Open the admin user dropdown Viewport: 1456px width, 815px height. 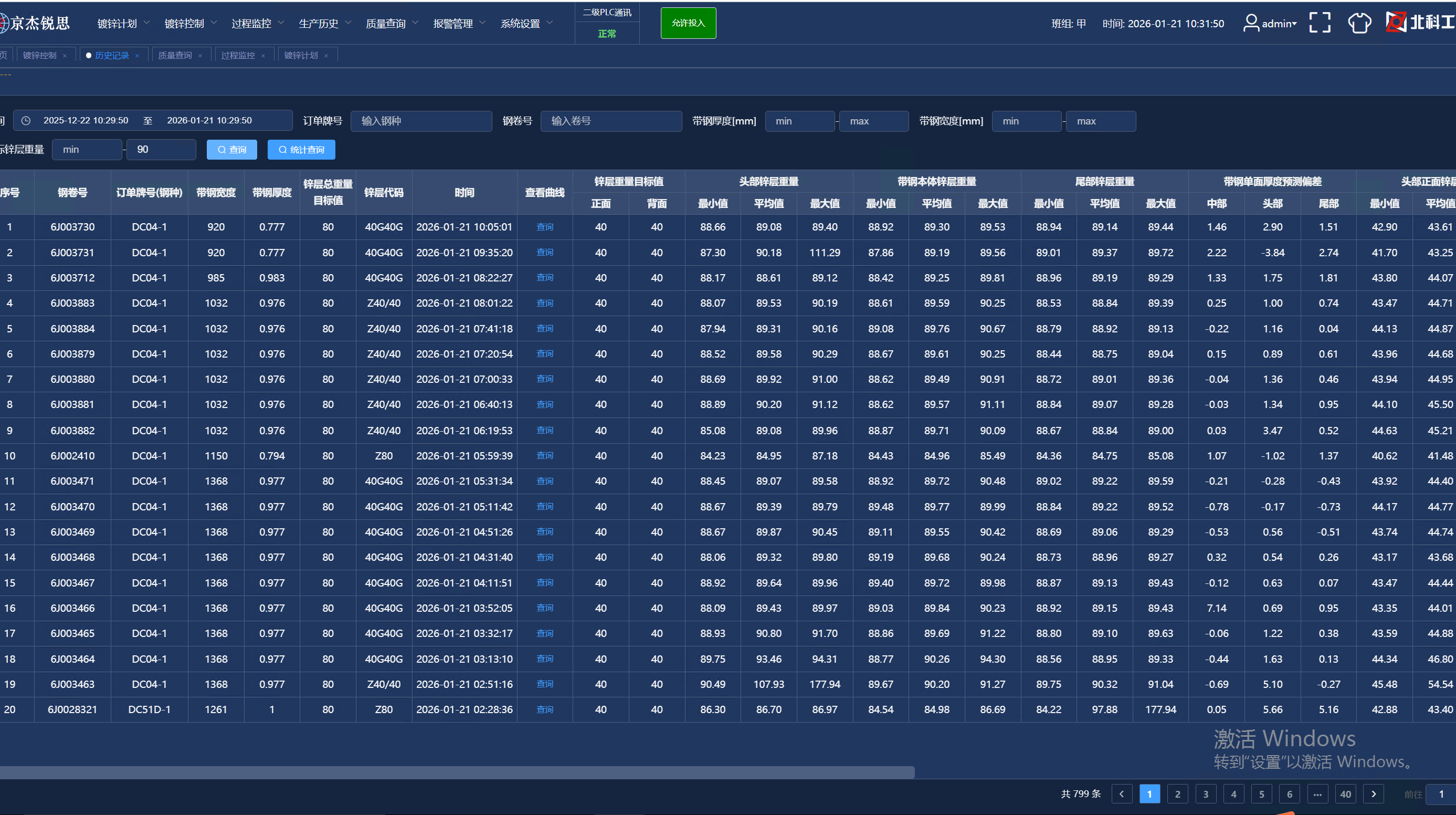coord(1279,23)
